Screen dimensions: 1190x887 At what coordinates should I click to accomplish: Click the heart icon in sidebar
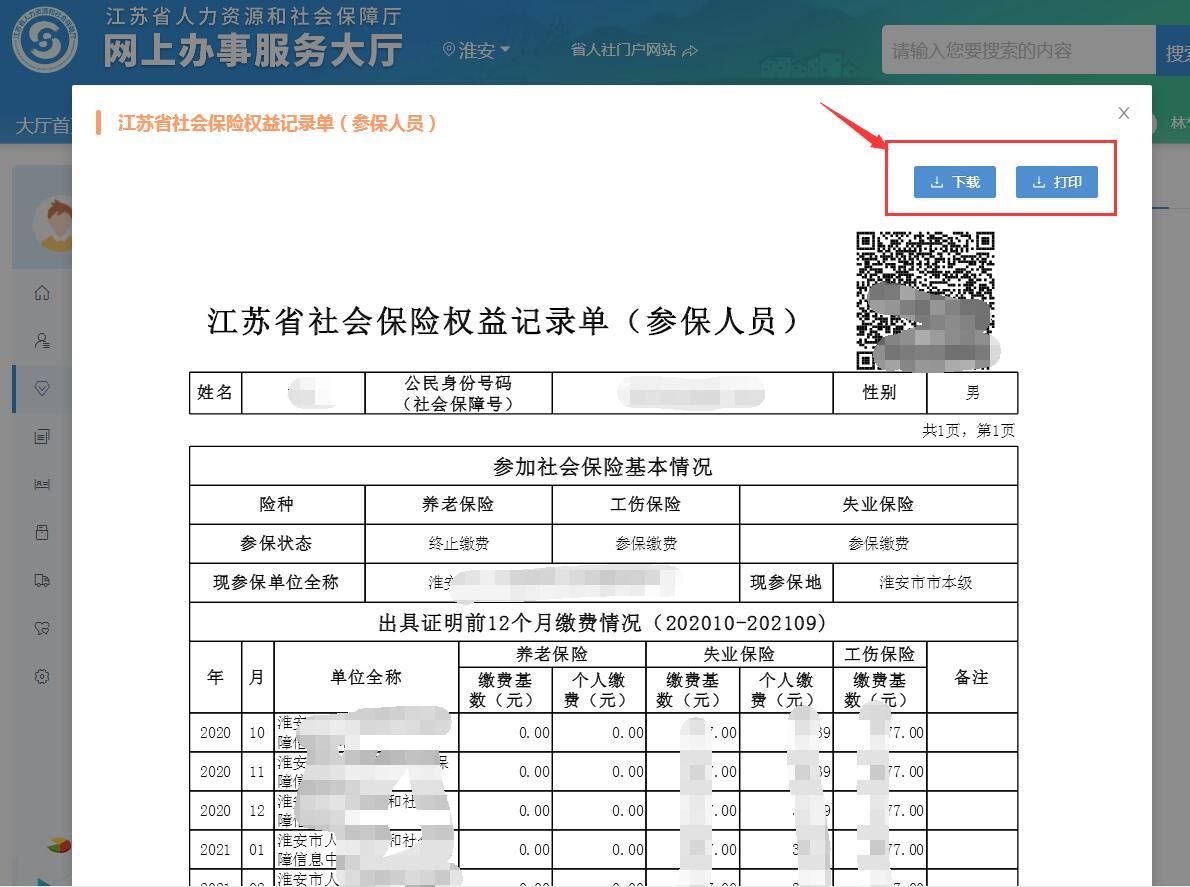tap(42, 629)
